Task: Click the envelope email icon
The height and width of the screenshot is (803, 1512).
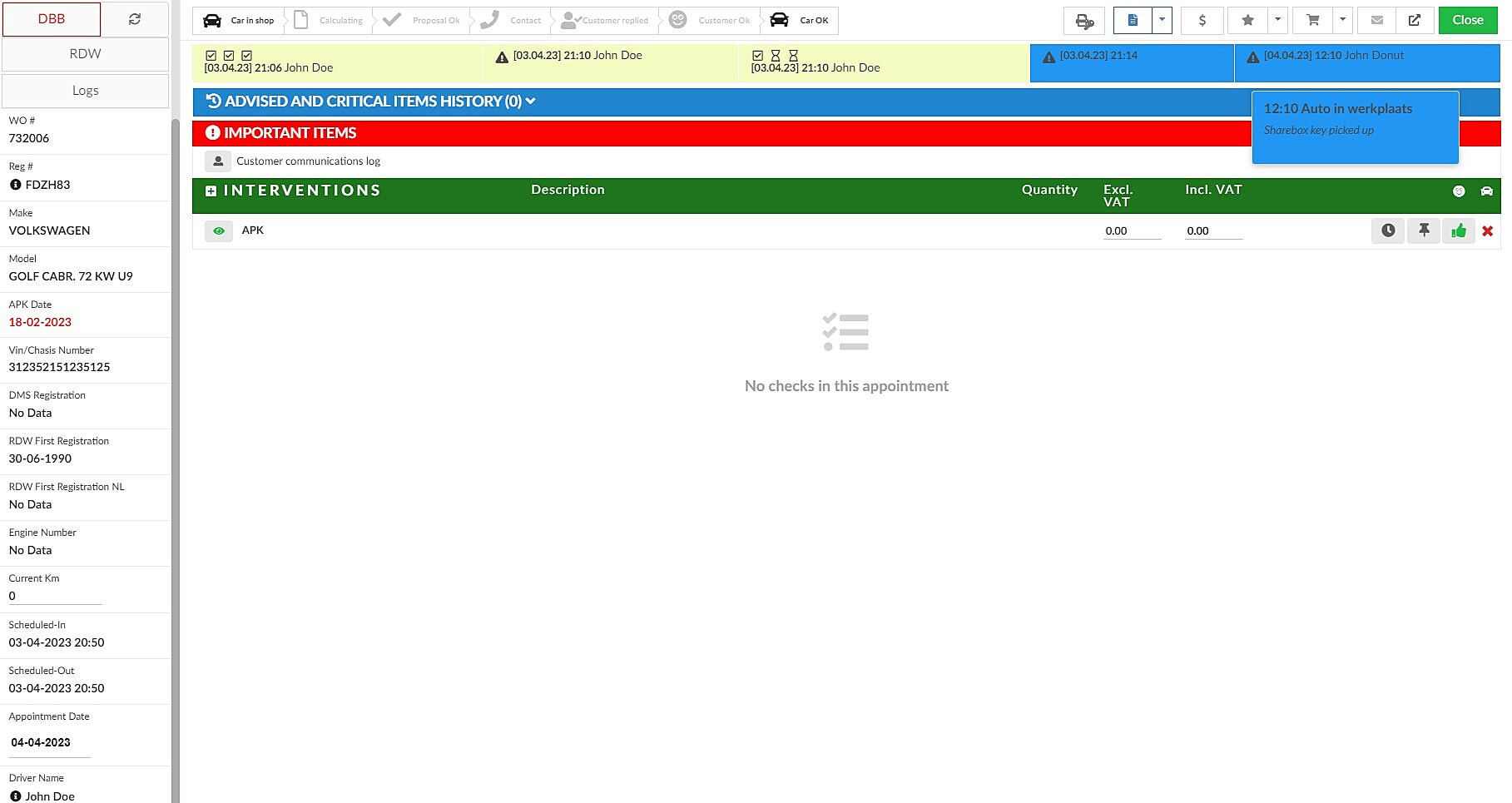Action: click(1377, 21)
